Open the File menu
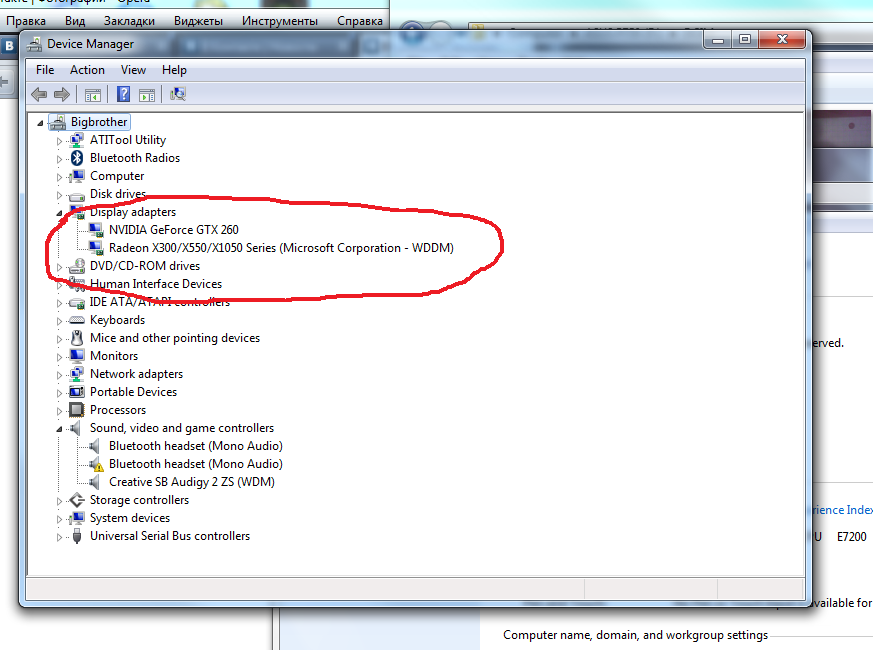 [45, 70]
